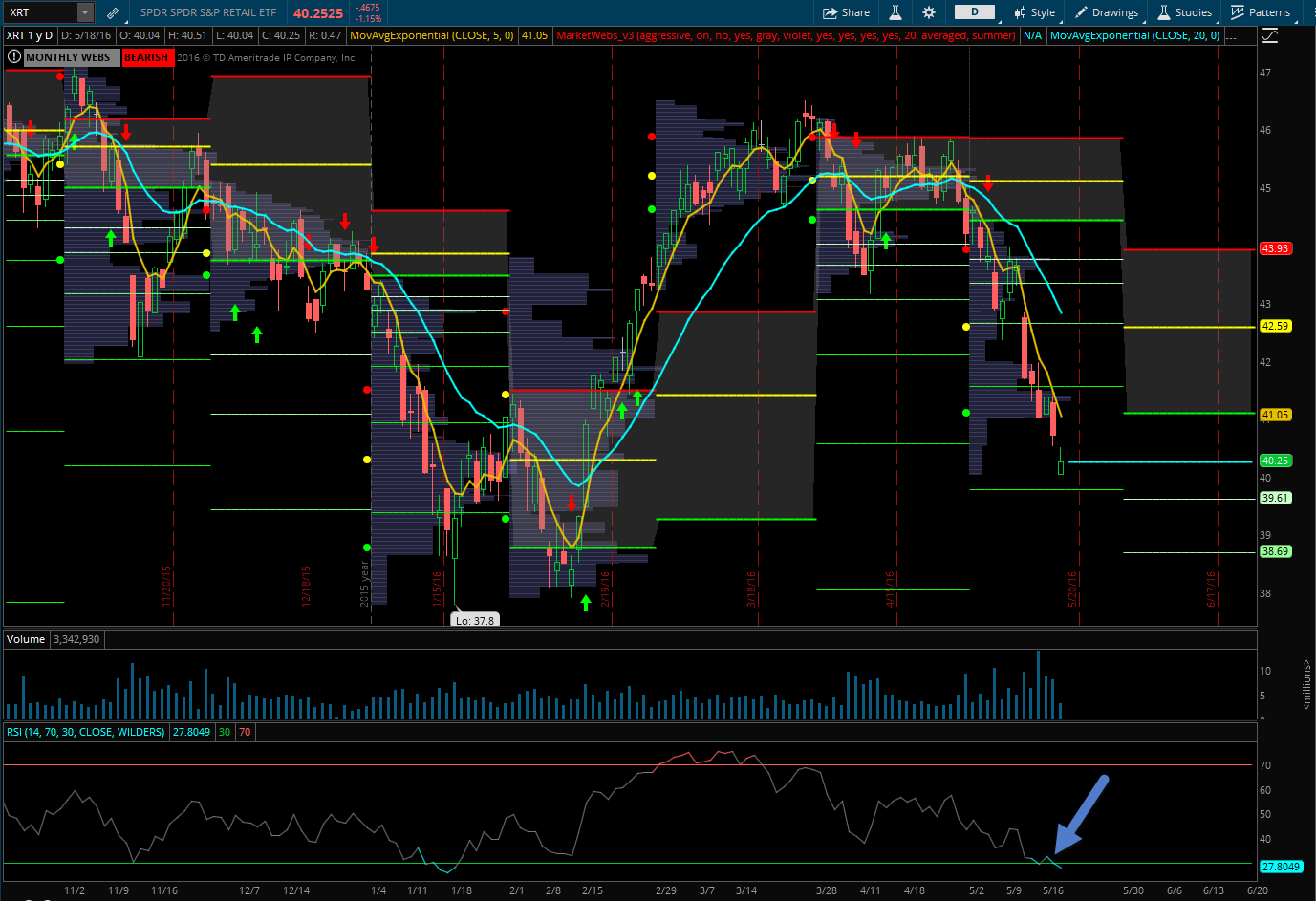The height and width of the screenshot is (901, 1316).
Task: Click the chart scale curve icon
Action: pos(1269,36)
